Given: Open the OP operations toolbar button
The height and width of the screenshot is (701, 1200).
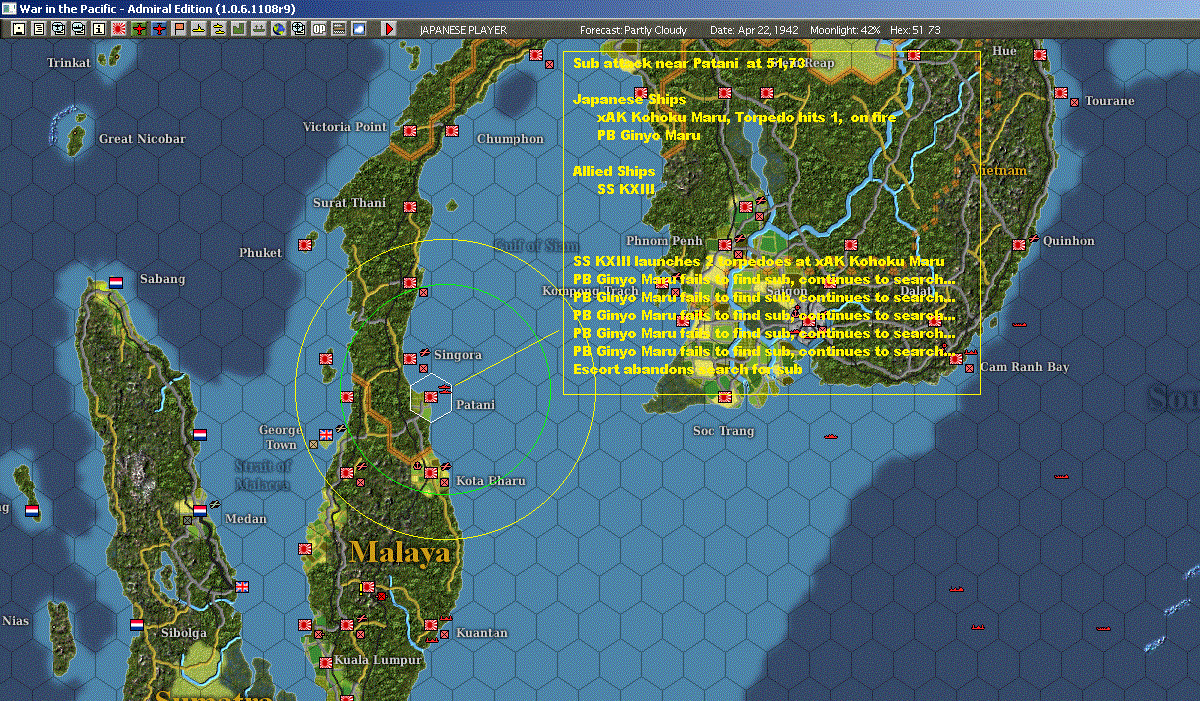Looking at the screenshot, I should coord(318,29).
